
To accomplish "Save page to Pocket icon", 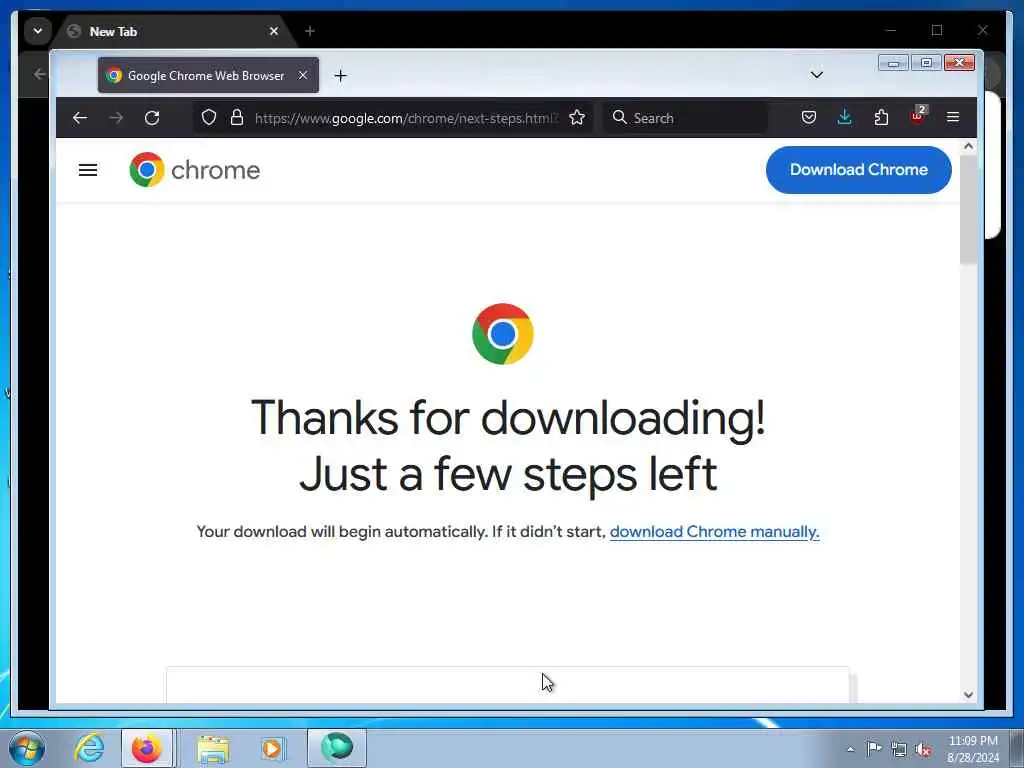I will 808,118.
